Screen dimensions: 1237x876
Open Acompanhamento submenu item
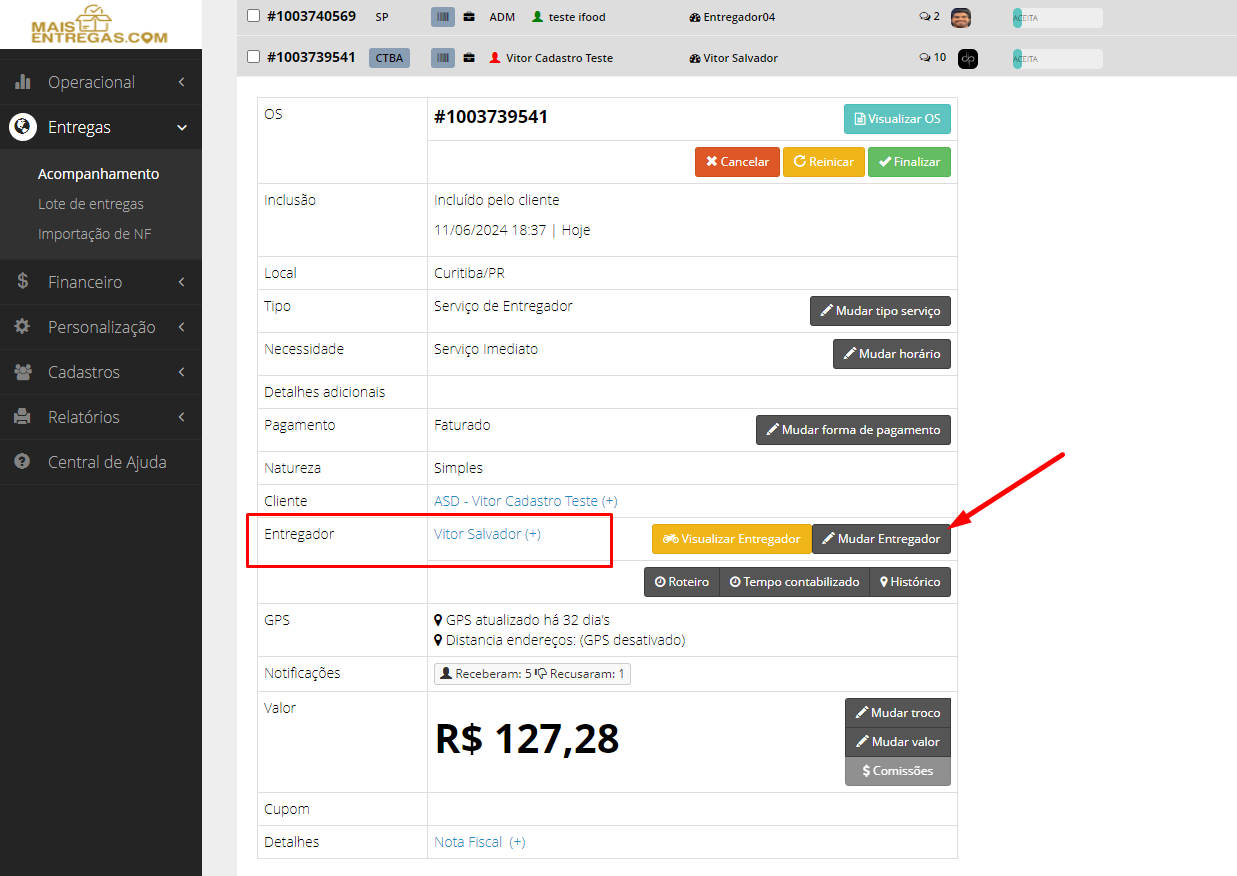(98, 174)
